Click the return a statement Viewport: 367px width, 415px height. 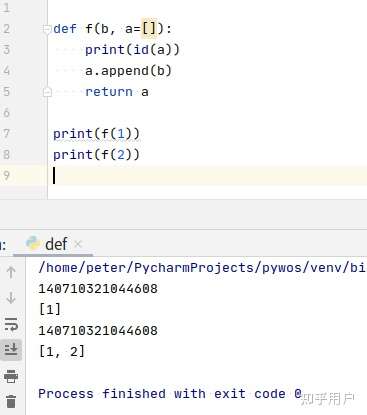click(117, 92)
